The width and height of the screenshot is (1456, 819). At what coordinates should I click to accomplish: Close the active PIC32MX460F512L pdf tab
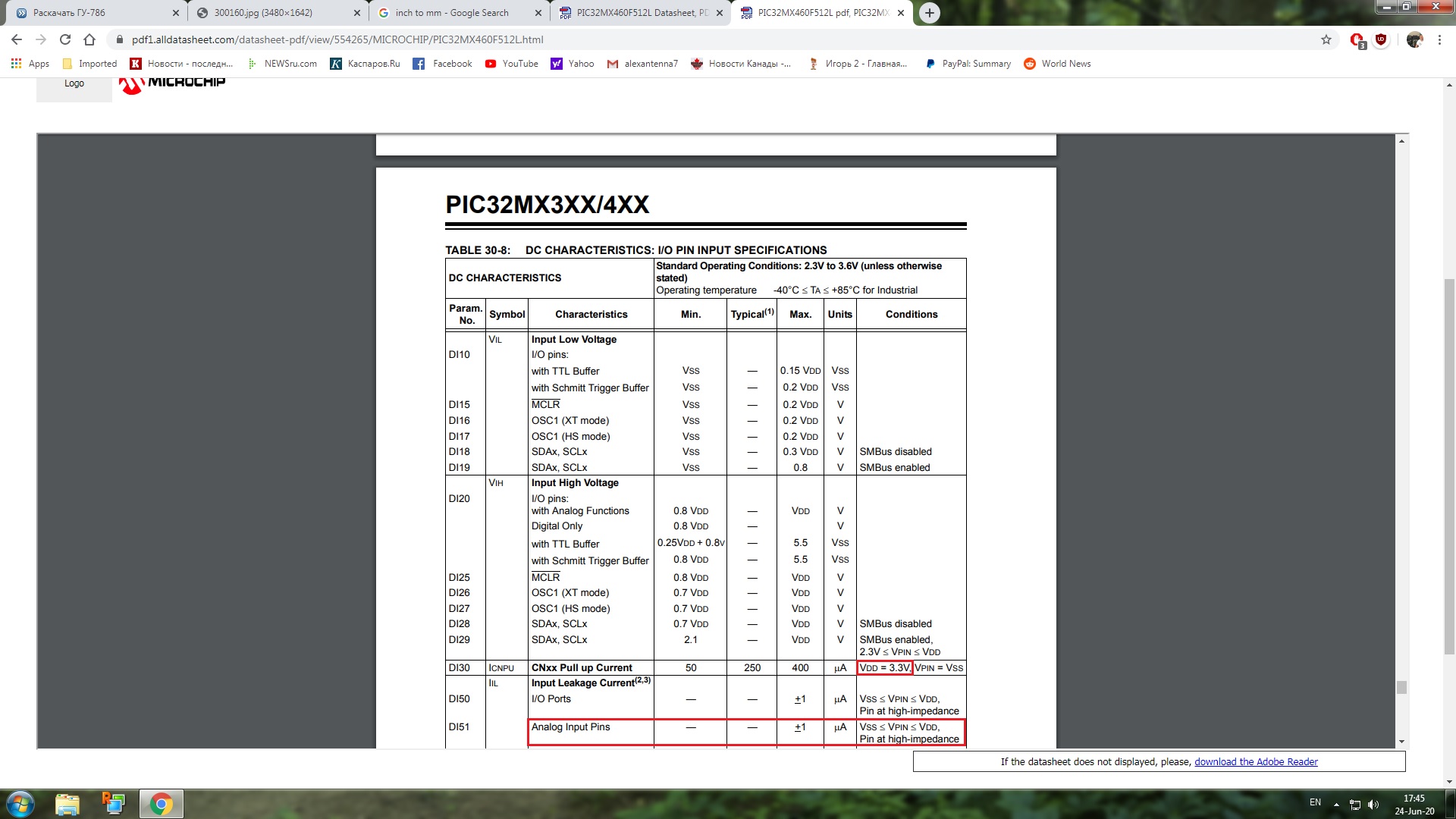(x=901, y=13)
